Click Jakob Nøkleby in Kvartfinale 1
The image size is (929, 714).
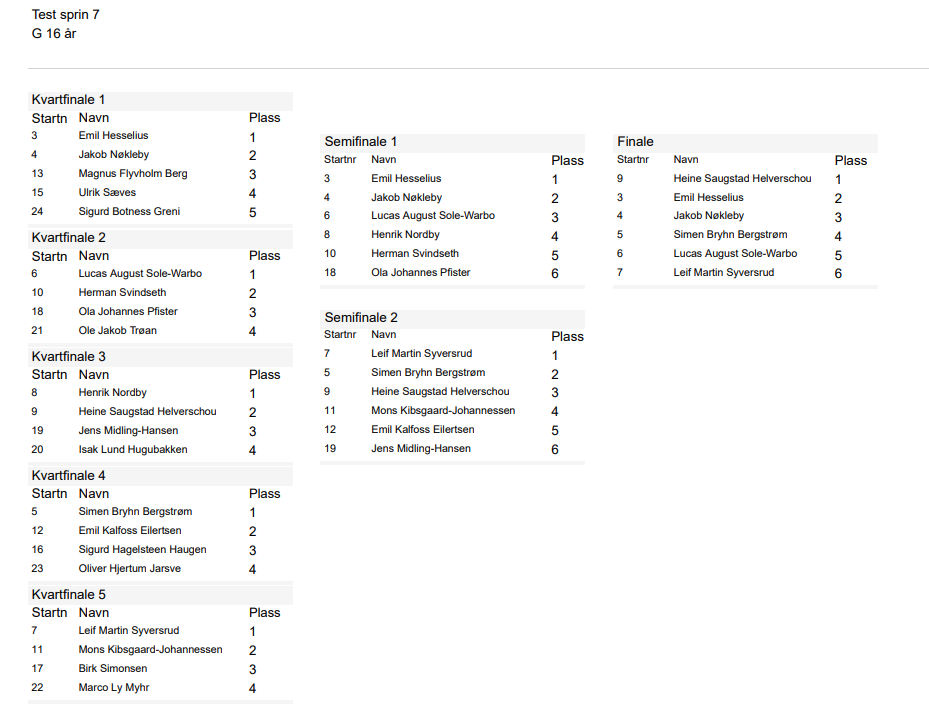tap(114, 155)
